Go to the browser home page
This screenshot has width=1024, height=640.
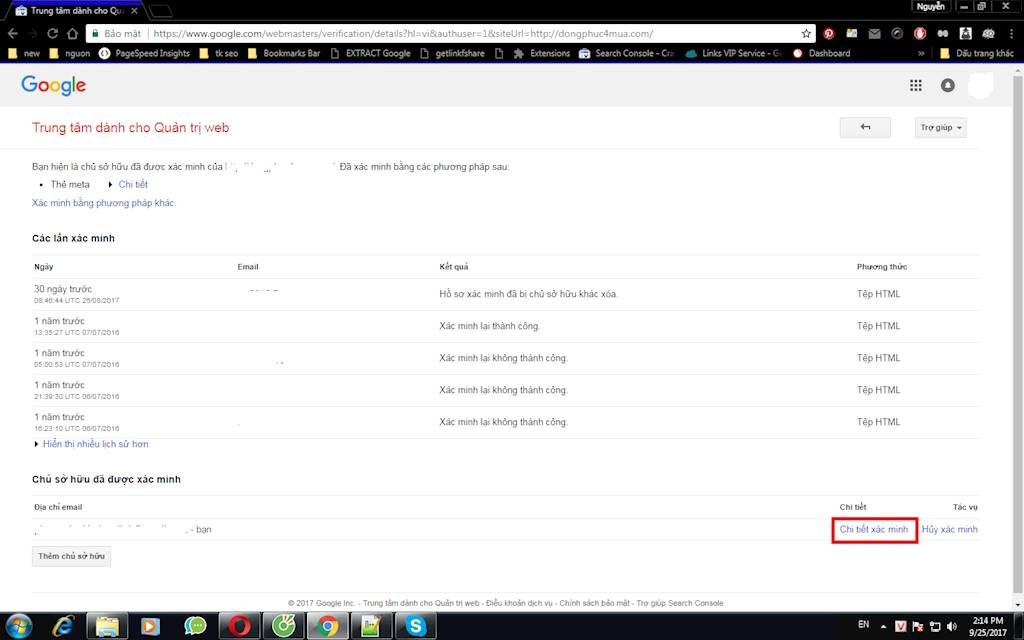[72, 33]
